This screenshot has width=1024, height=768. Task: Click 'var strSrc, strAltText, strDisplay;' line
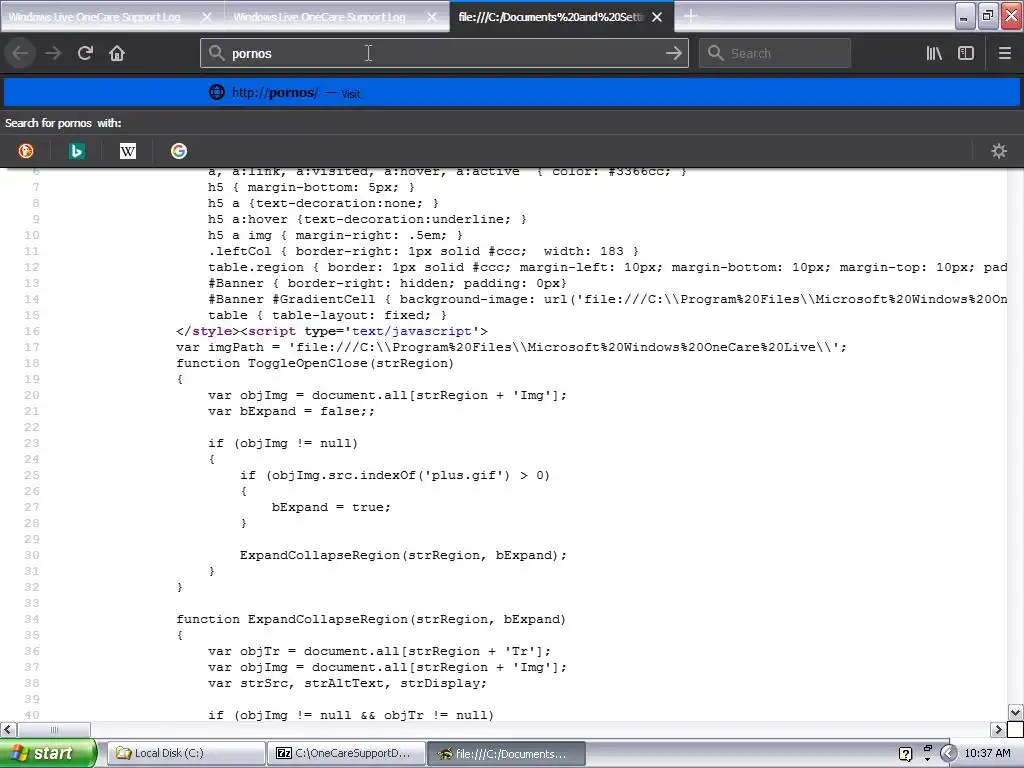click(347, 683)
